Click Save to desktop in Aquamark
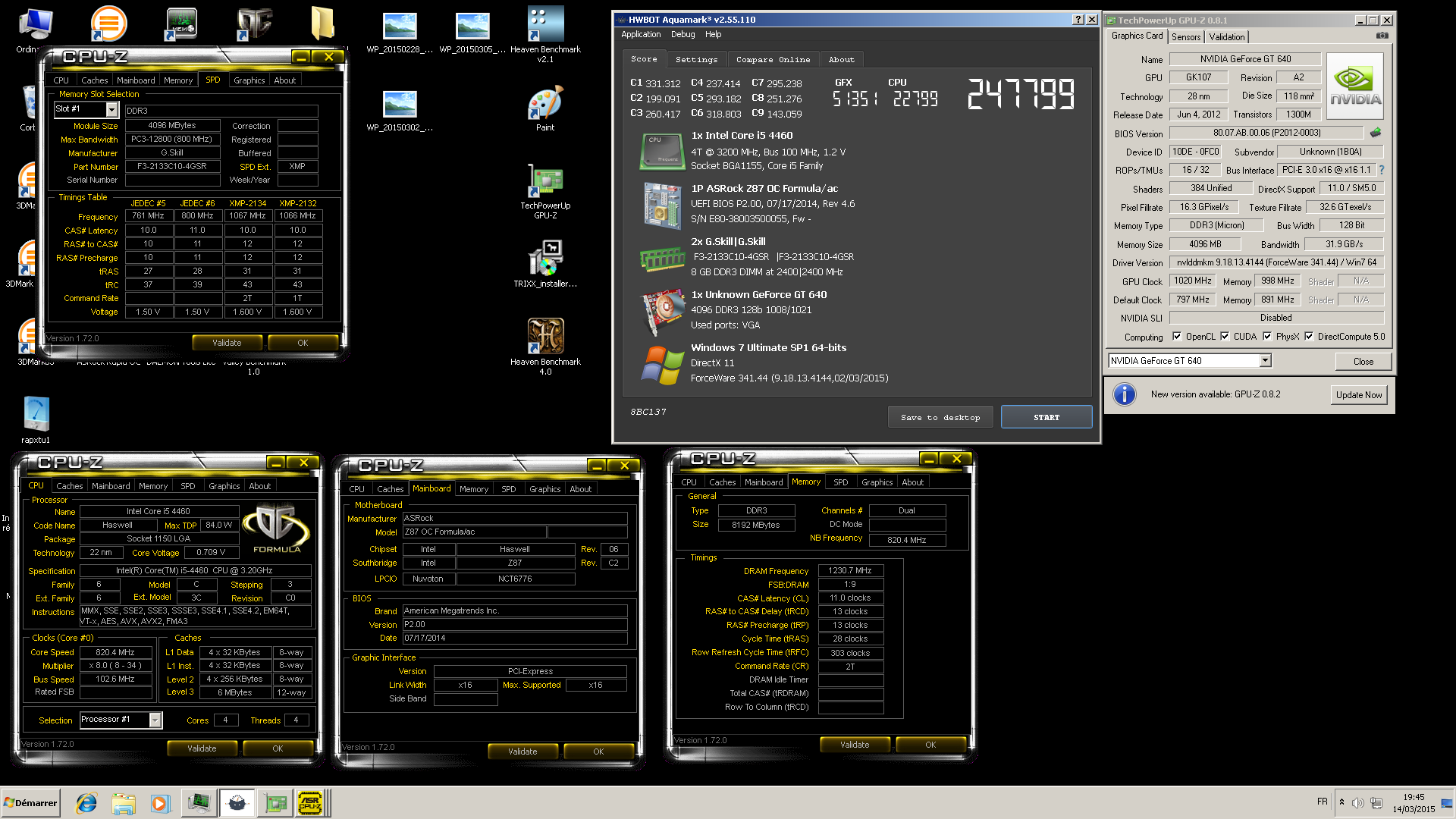 pos(940,417)
